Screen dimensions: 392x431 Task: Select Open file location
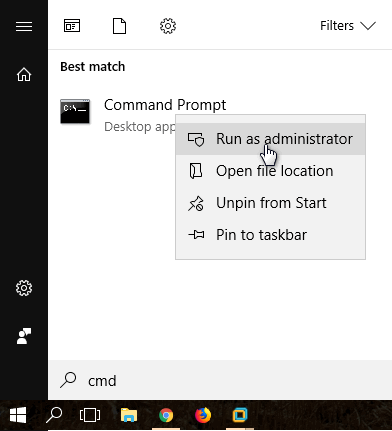click(270, 171)
